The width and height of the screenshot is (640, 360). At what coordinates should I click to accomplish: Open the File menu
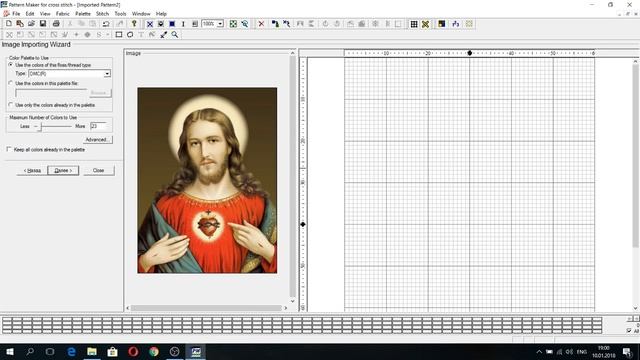click(16, 13)
